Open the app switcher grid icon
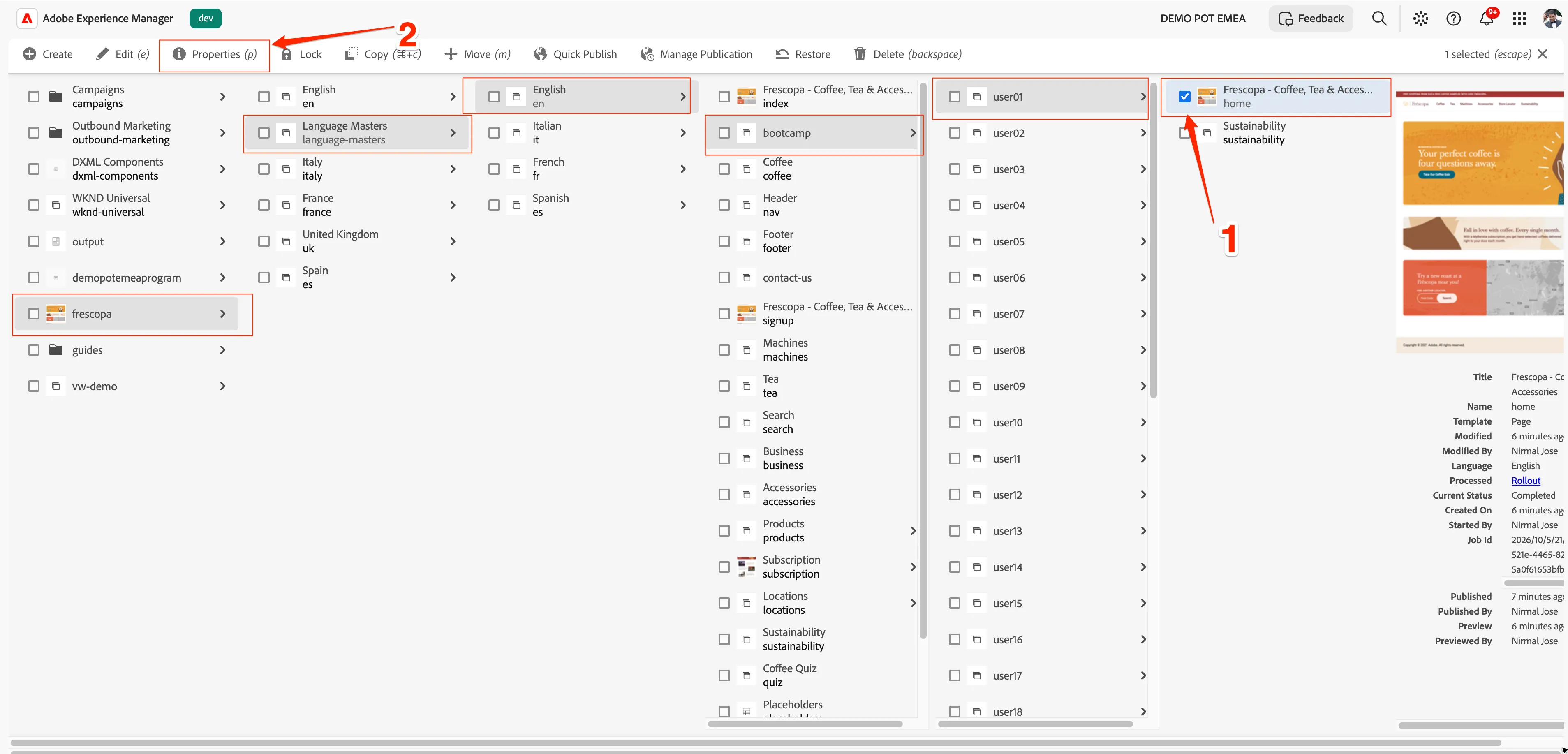The height and width of the screenshot is (754, 1568). click(x=1519, y=18)
